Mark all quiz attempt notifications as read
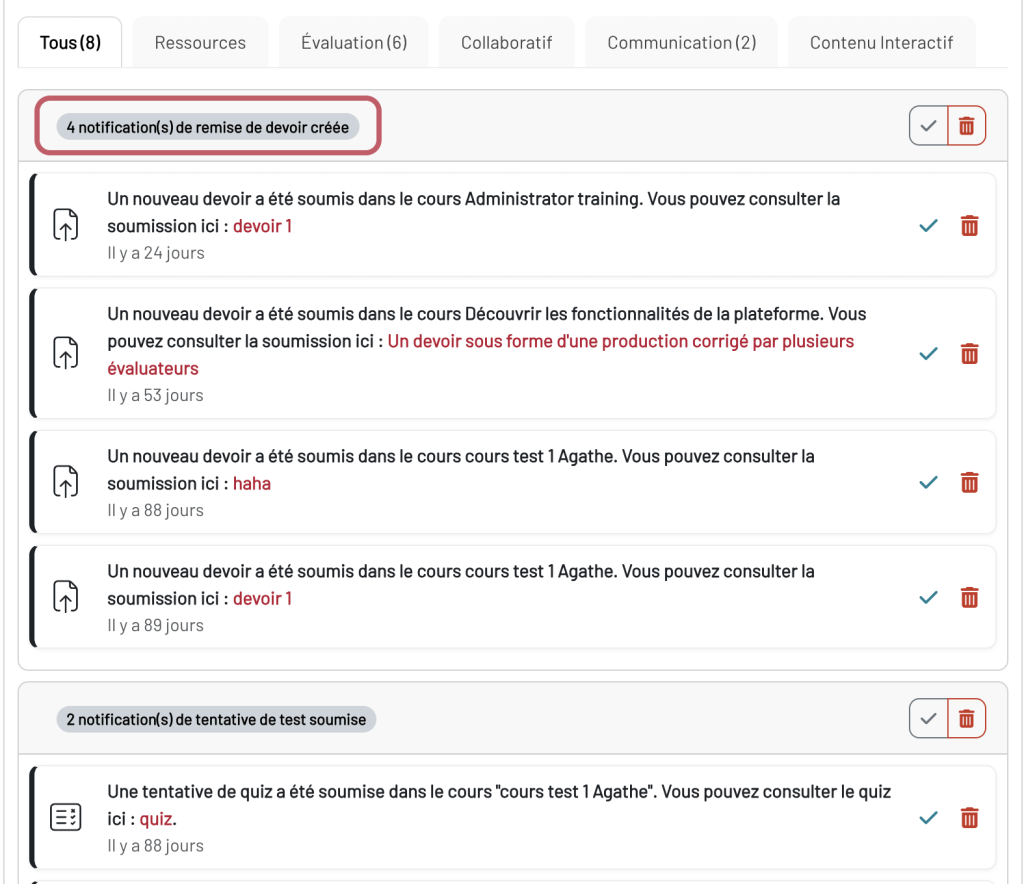The image size is (1024, 884). (x=928, y=719)
